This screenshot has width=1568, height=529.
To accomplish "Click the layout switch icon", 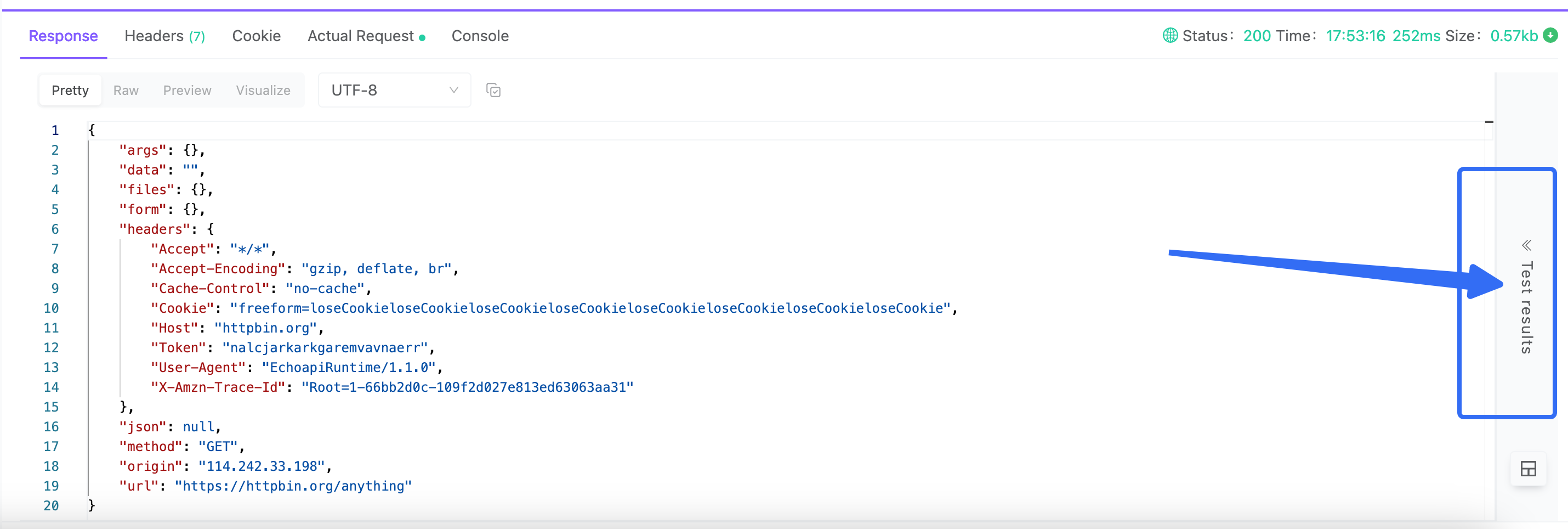I will pos(1528,469).
